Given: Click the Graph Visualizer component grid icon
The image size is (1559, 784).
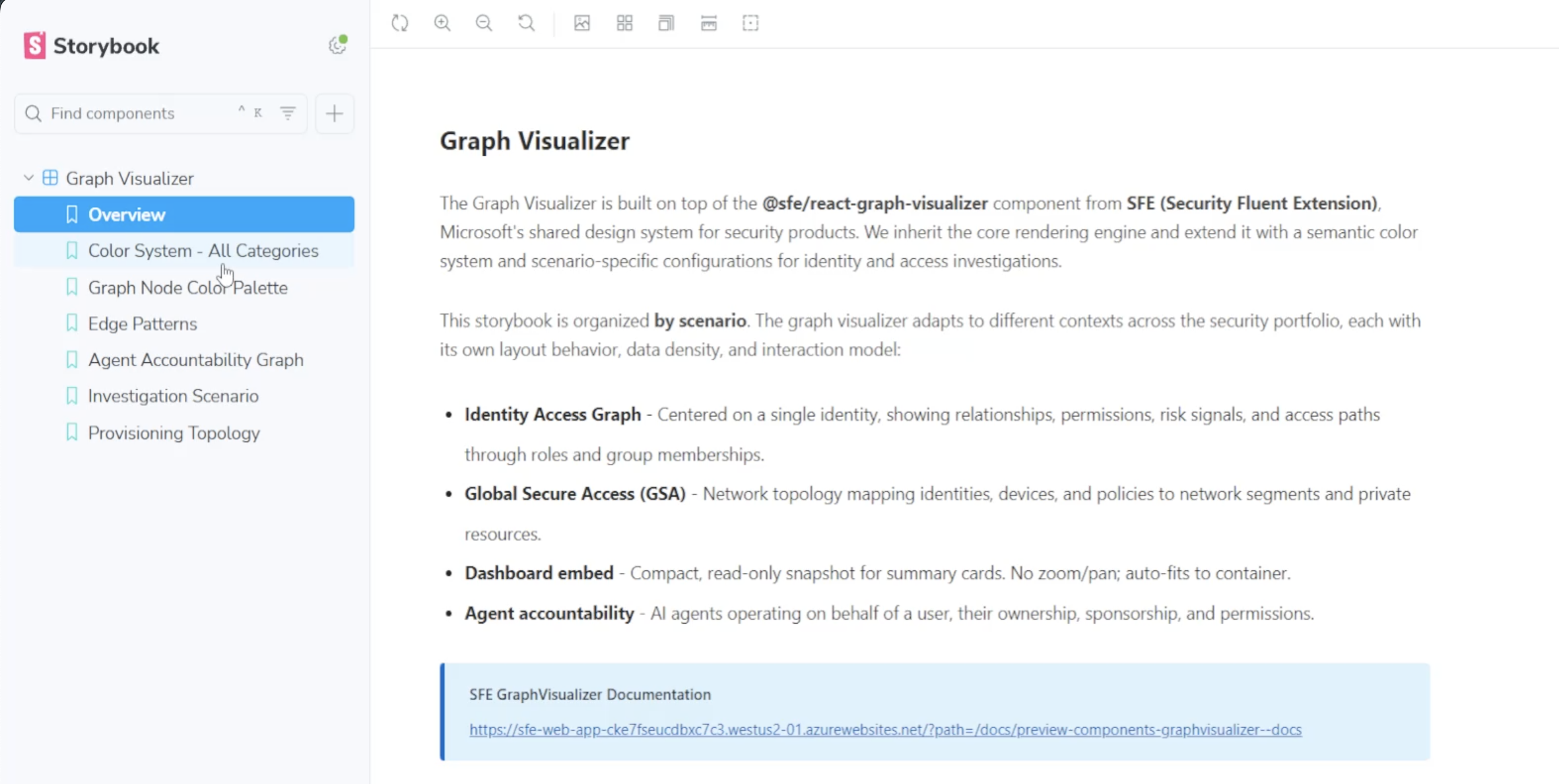Looking at the screenshot, I should (x=50, y=178).
